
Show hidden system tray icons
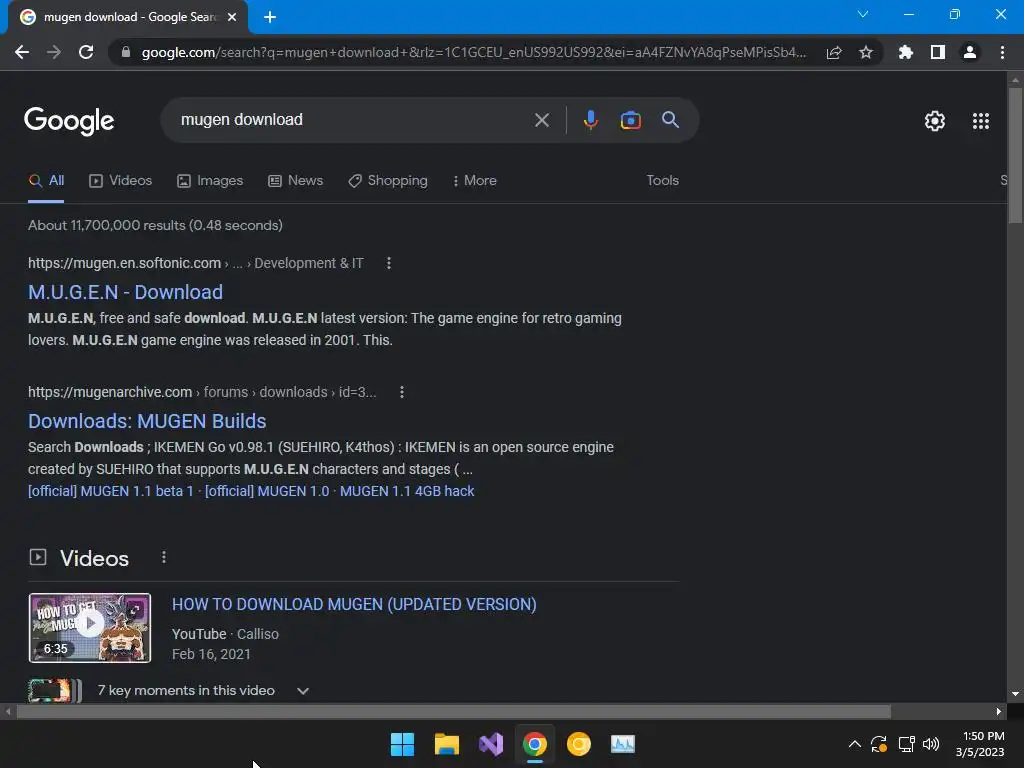854,744
